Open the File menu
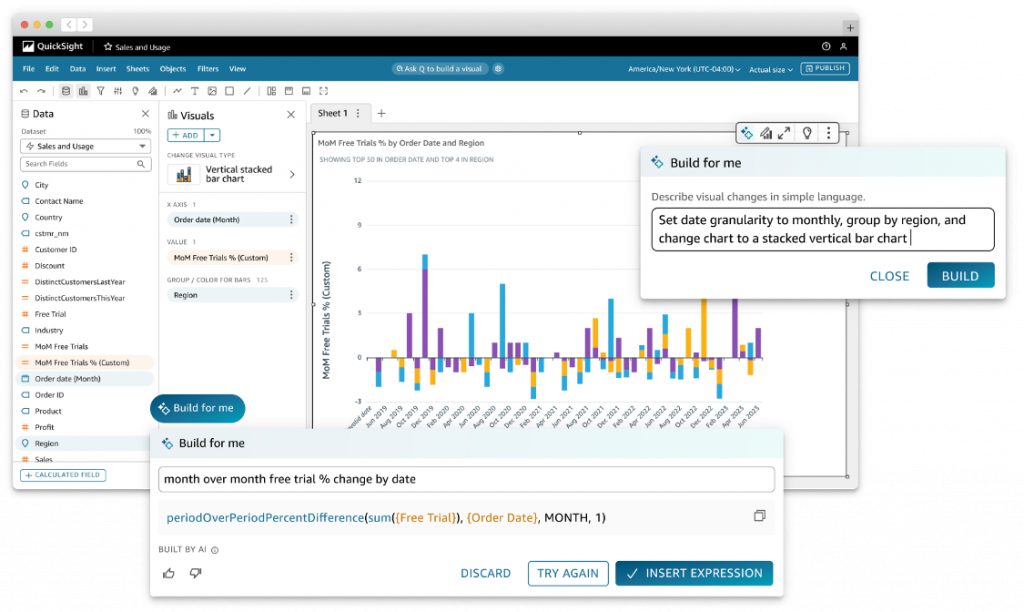The height and width of the screenshot is (612, 1024). [x=29, y=69]
